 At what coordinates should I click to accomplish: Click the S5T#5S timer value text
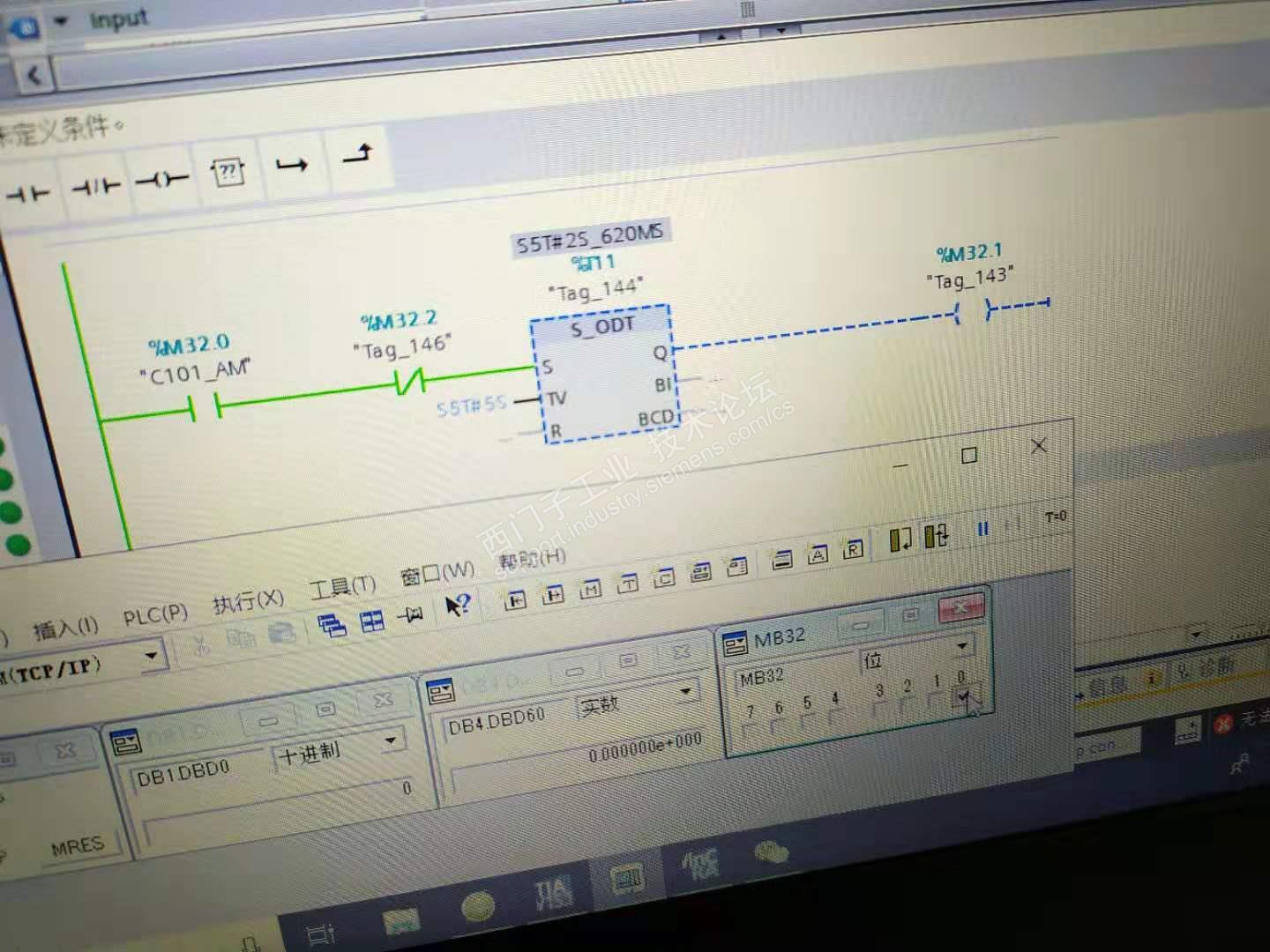click(472, 405)
